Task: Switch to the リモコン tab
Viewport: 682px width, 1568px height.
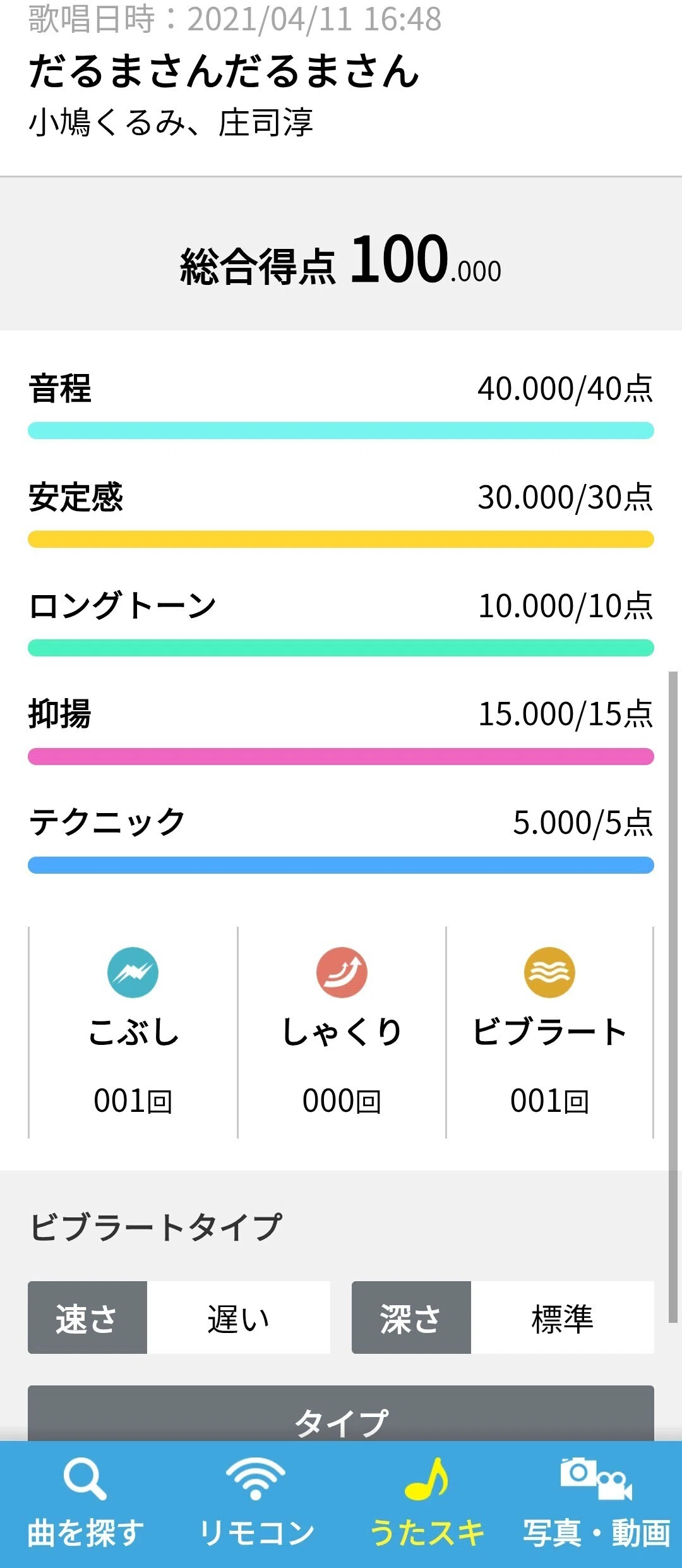Action: (256, 1533)
